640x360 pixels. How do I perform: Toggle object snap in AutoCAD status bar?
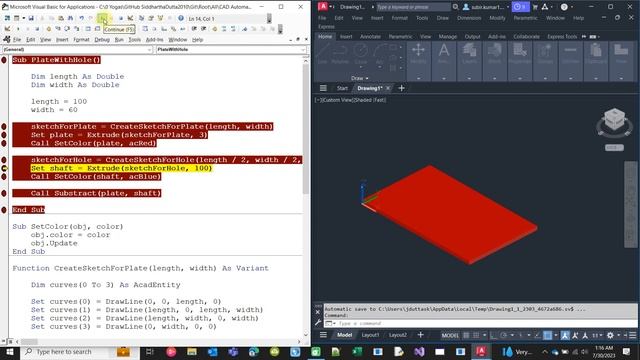[x=547, y=335]
